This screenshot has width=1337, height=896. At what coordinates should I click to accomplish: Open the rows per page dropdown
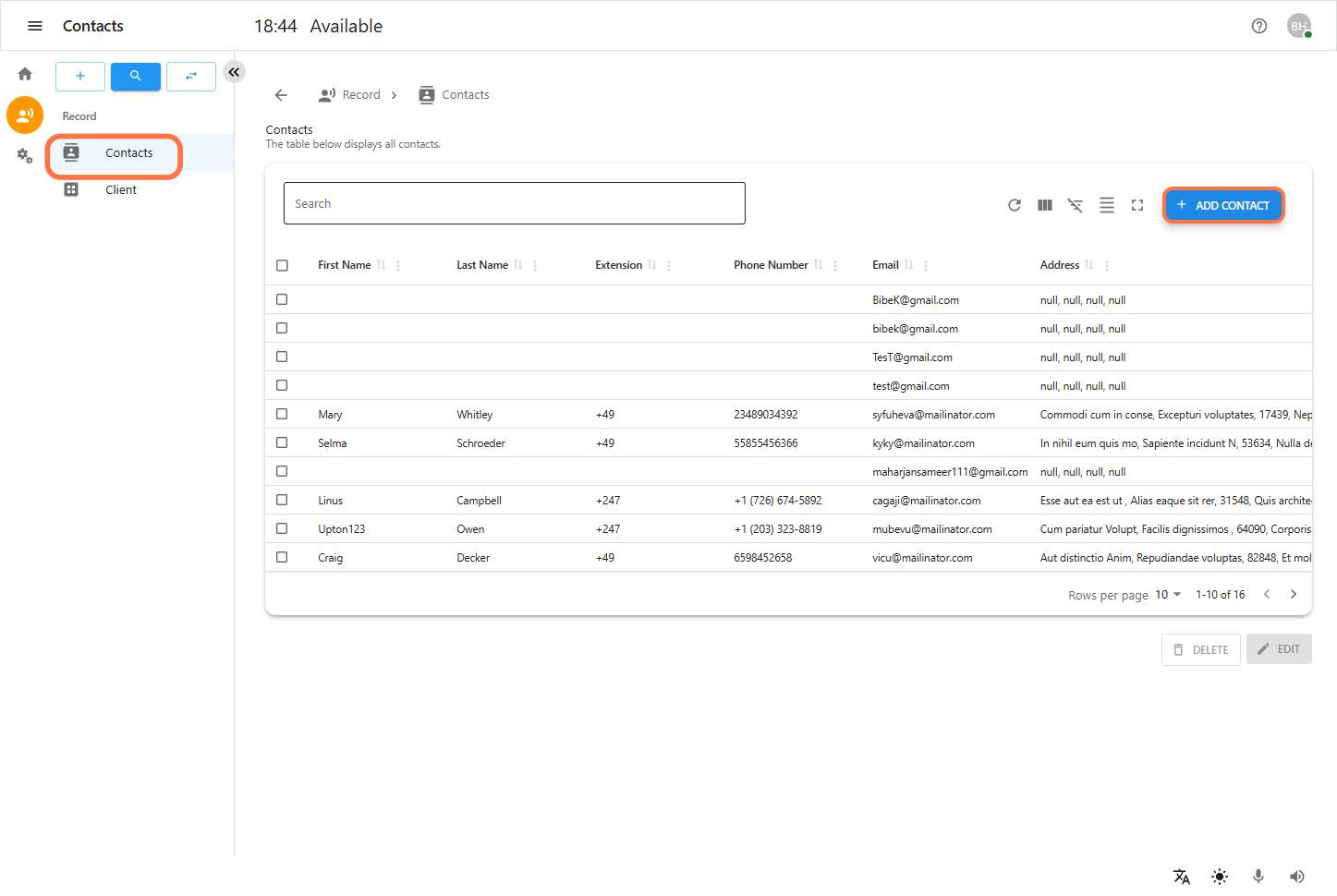(x=1168, y=595)
